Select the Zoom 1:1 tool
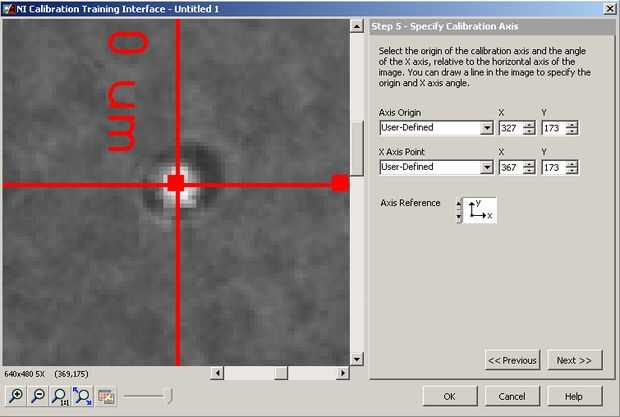 (60, 396)
